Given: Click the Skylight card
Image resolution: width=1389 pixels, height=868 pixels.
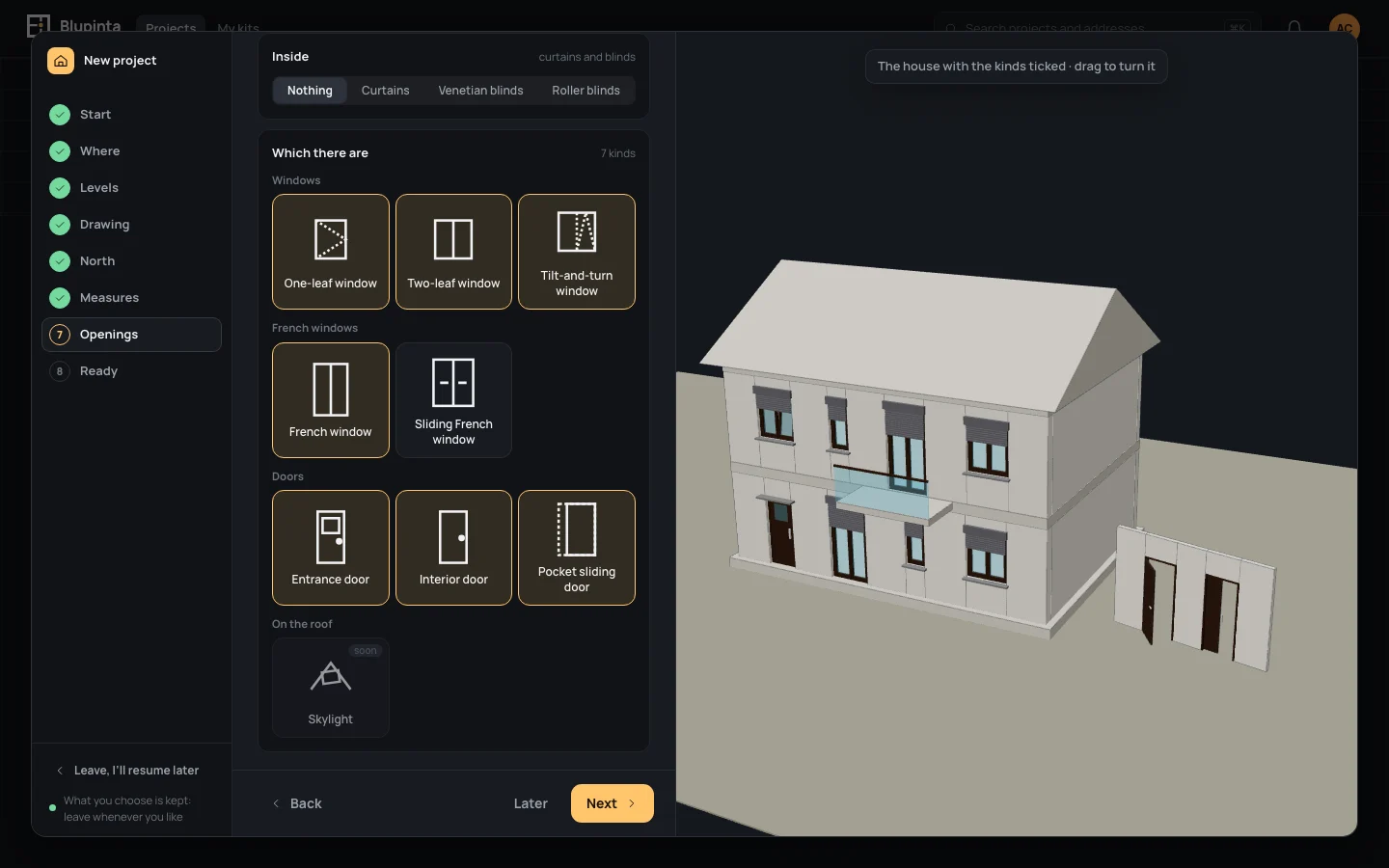Looking at the screenshot, I should (x=331, y=688).
